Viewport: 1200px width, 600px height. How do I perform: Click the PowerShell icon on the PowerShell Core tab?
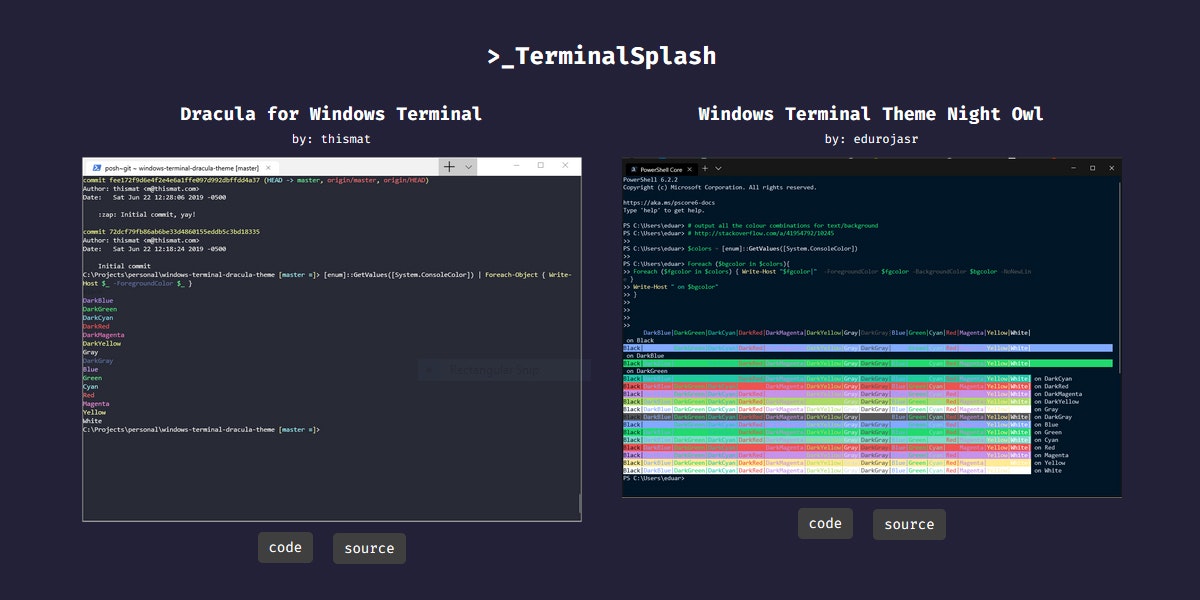635,170
